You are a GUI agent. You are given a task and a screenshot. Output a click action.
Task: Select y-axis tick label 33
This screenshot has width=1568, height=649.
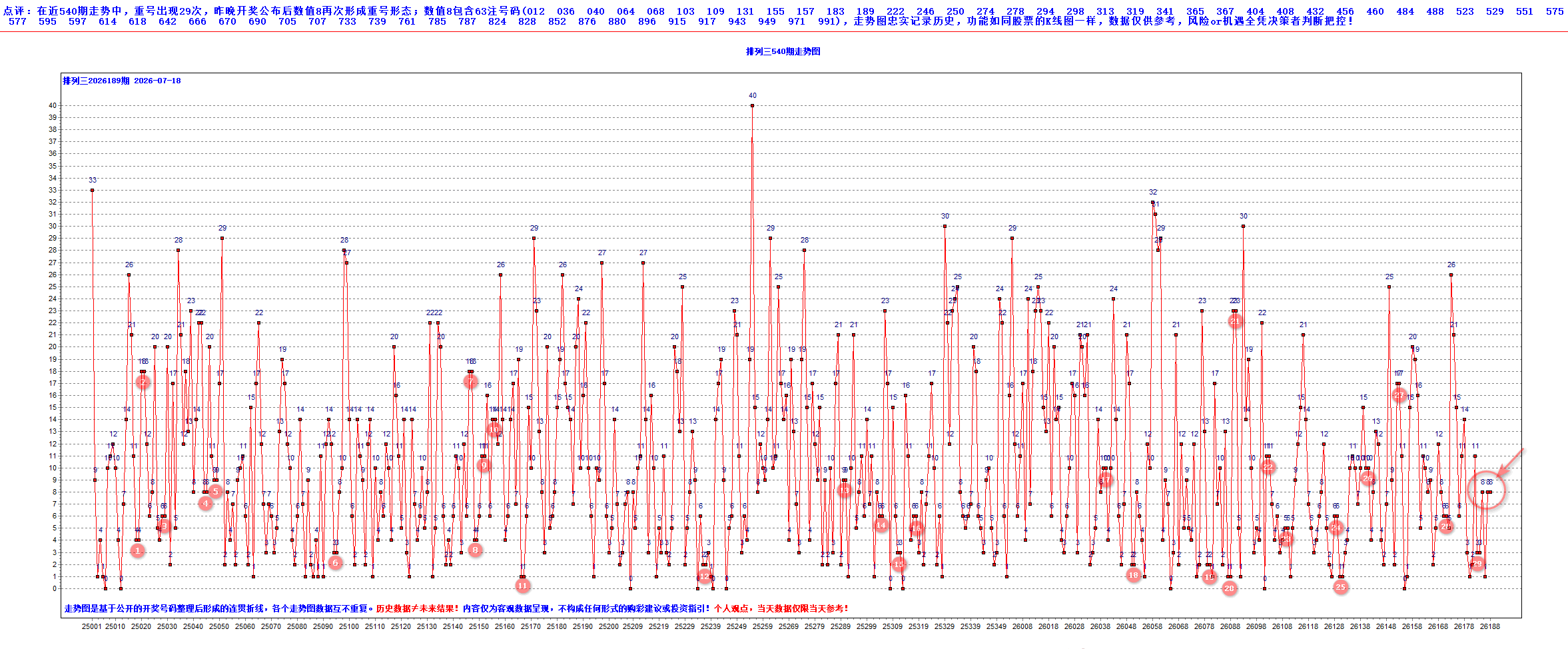tap(53, 191)
